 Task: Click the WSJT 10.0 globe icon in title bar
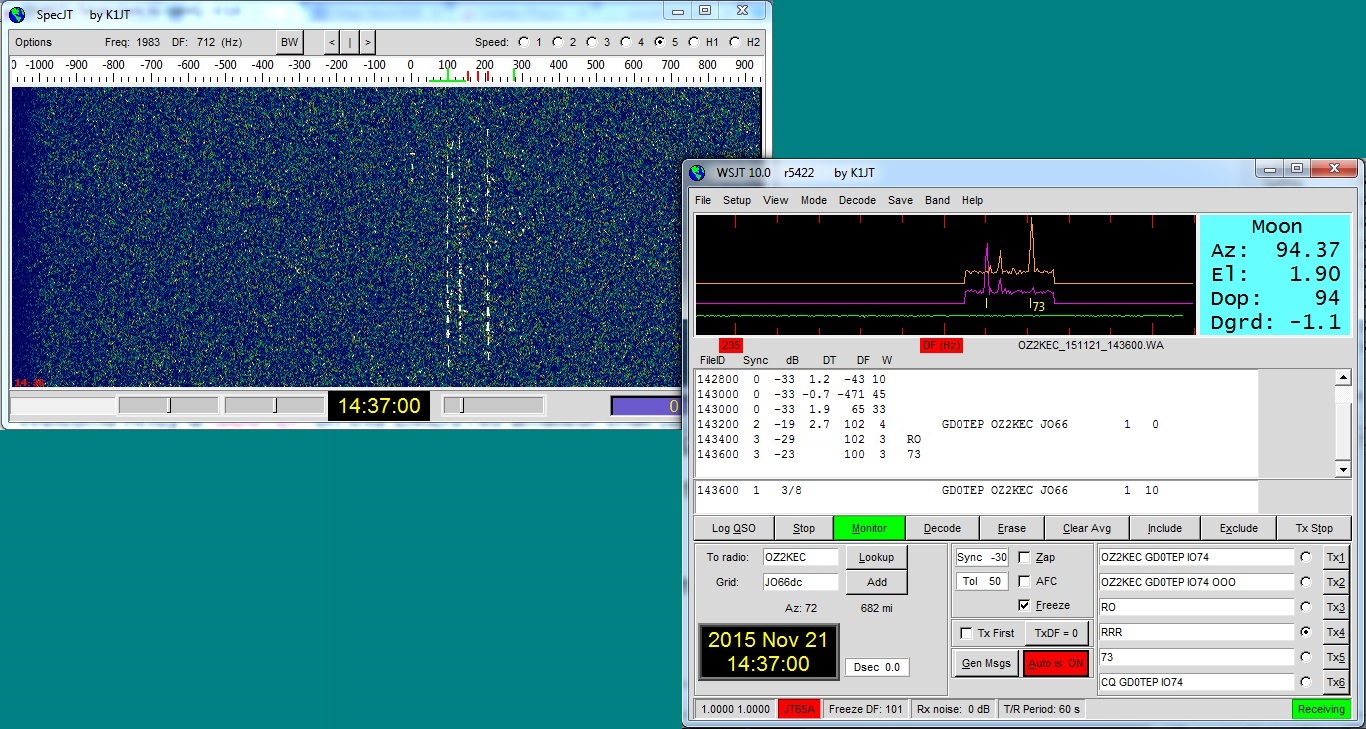click(698, 172)
